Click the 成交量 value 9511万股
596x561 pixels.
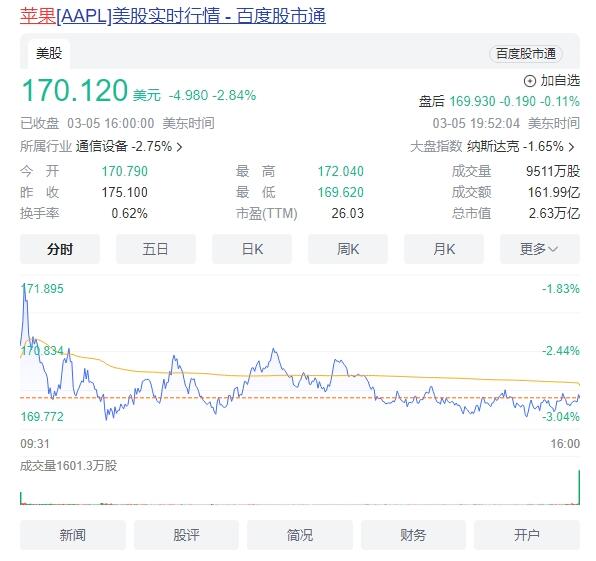tap(553, 171)
